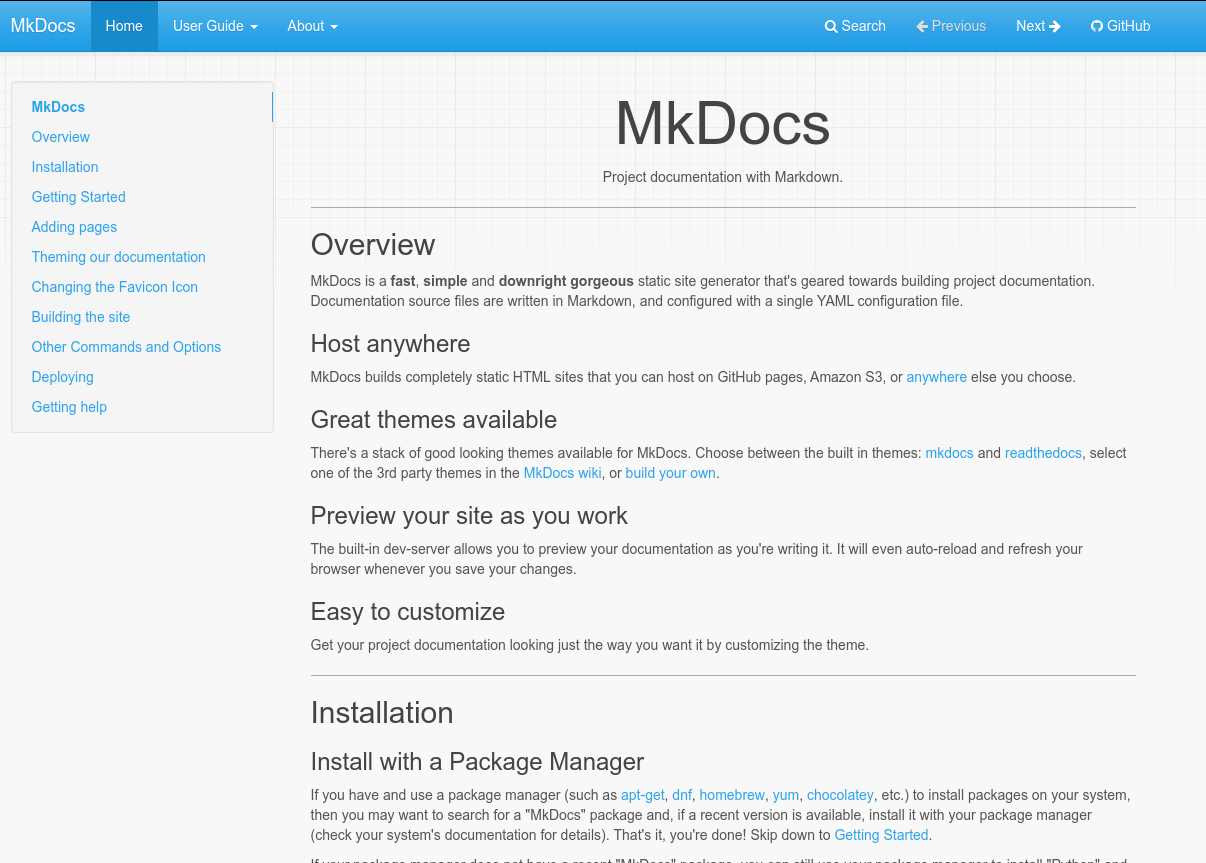The height and width of the screenshot is (863, 1206).
Task: Open Getting help sidebar entry
Action: coord(69,407)
